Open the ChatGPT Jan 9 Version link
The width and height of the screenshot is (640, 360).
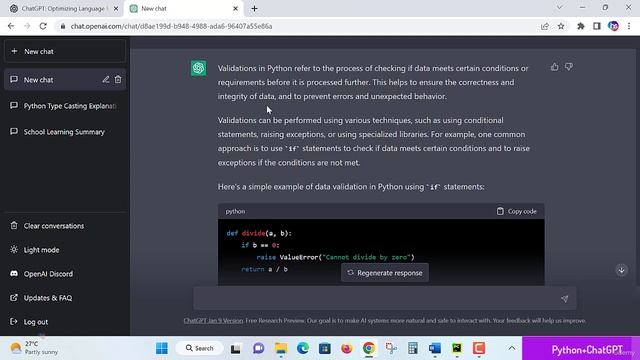(213, 321)
